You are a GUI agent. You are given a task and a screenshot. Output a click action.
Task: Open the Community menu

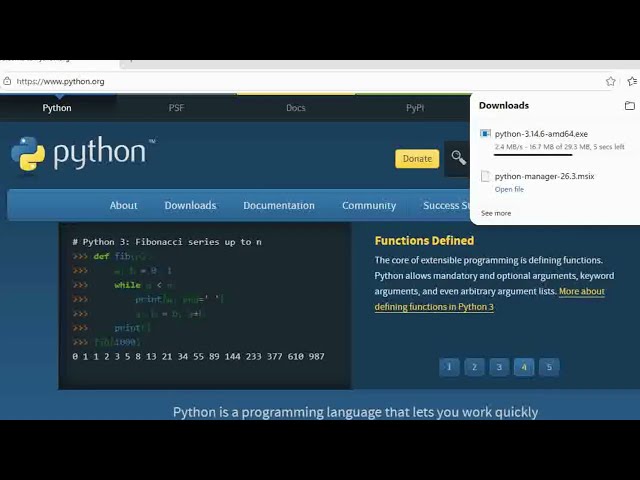pos(369,205)
